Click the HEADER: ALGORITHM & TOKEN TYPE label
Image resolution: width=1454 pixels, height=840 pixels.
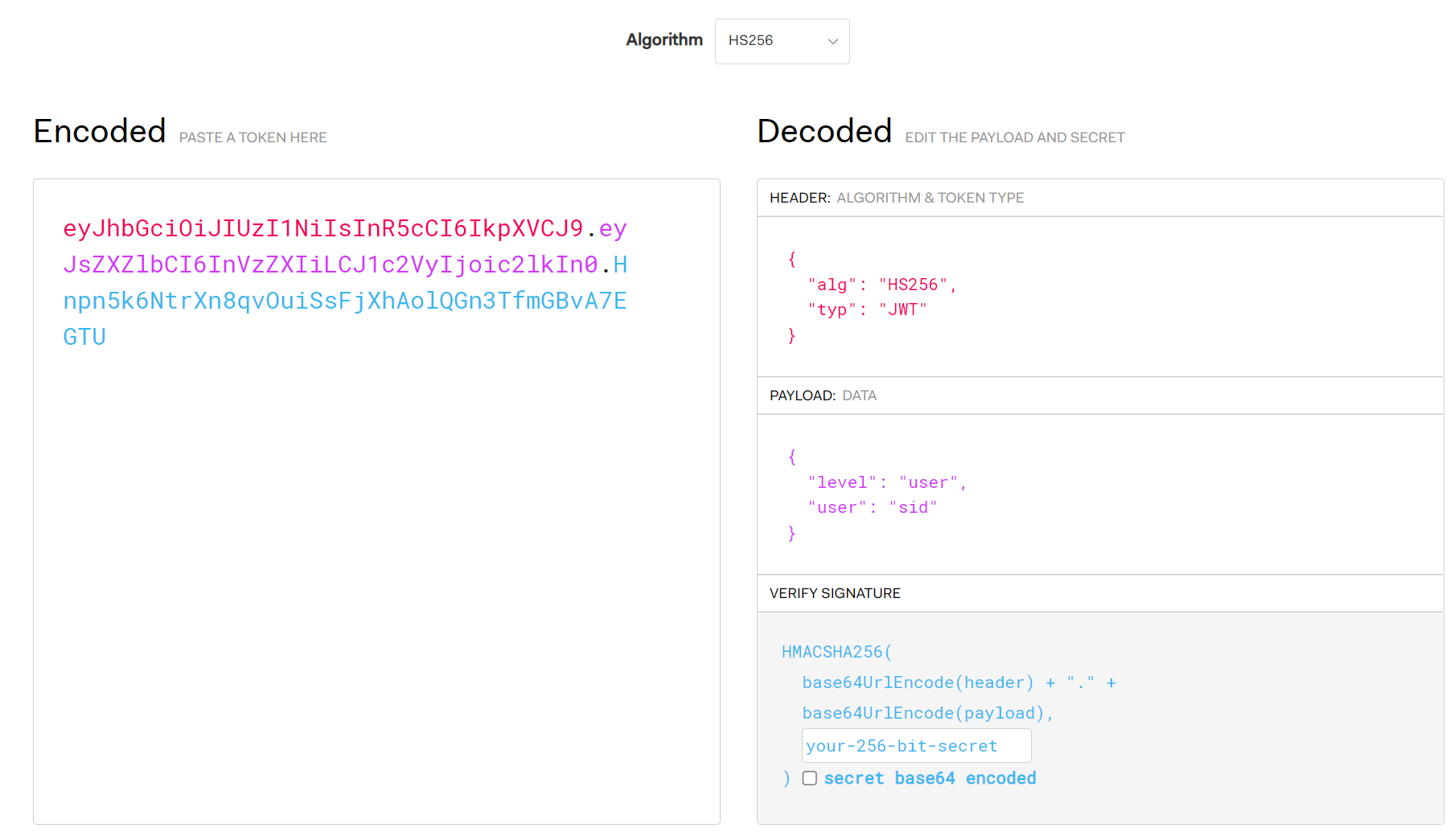coord(897,198)
